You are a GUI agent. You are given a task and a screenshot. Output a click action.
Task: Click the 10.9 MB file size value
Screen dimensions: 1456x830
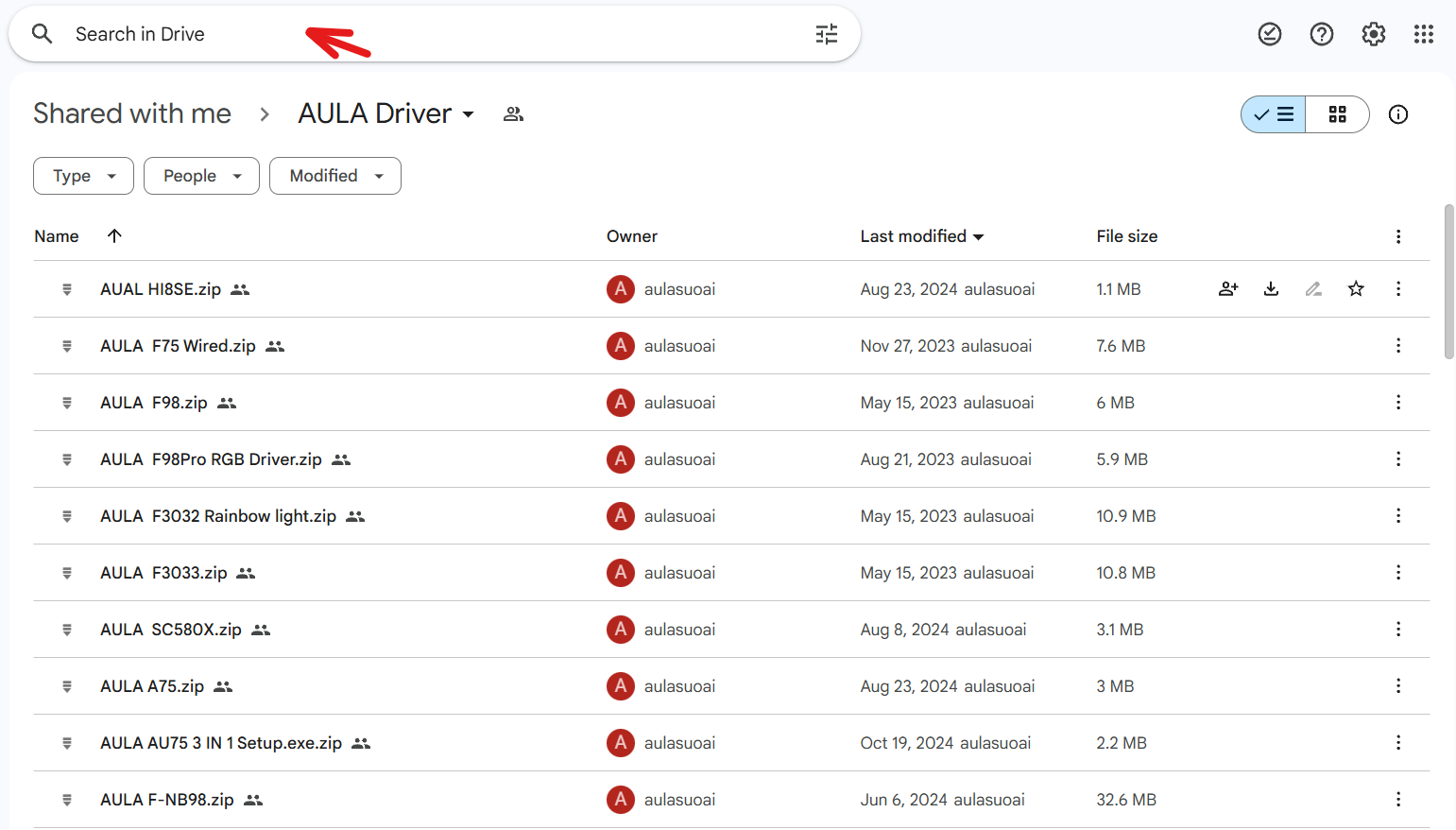pyautogui.click(x=1126, y=516)
